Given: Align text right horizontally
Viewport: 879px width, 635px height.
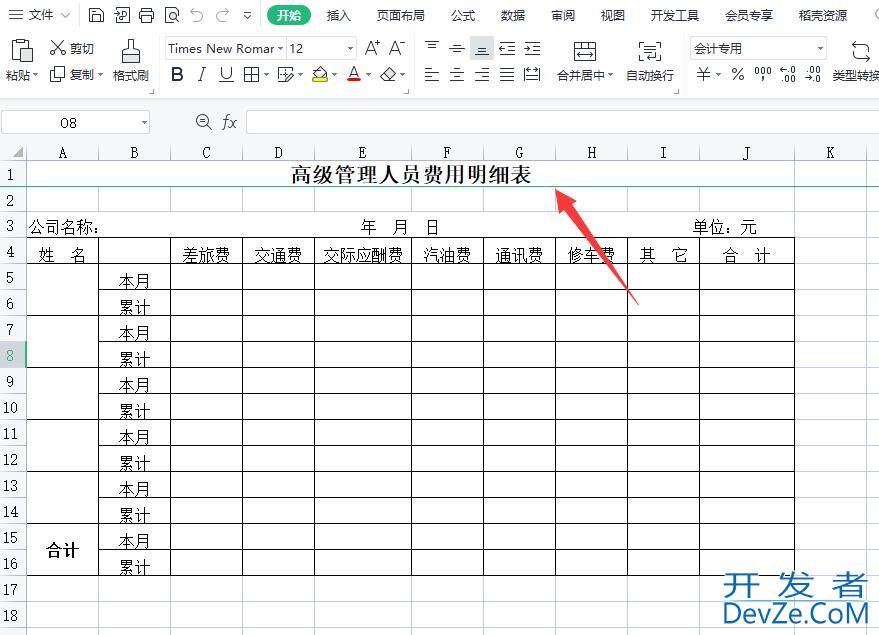Looking at the screenshot, I should point(482,74).
